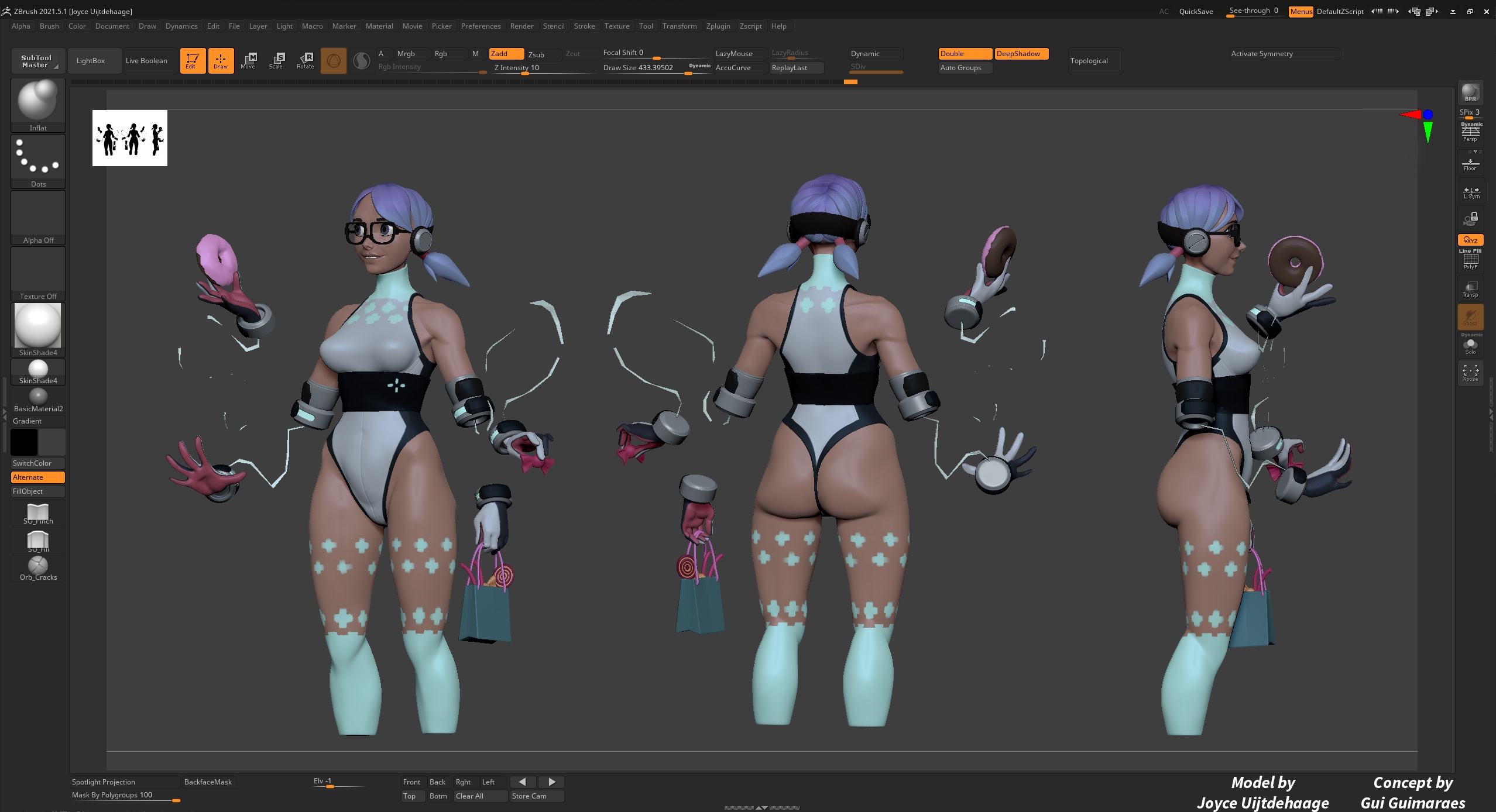Image resolution: width=1496 pixels, height=812 pixels.
Task: Open the Dots stroke type selector
Action: pos(38,161)
